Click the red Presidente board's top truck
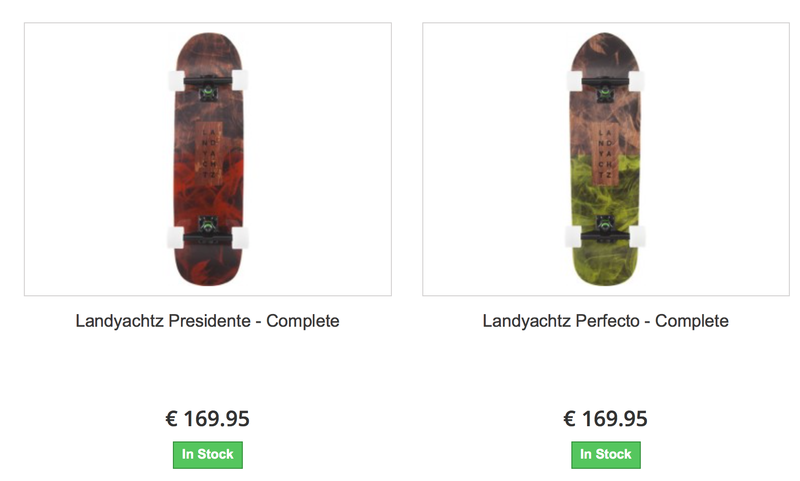Screen dimensions: 800x481 point(208,85)
